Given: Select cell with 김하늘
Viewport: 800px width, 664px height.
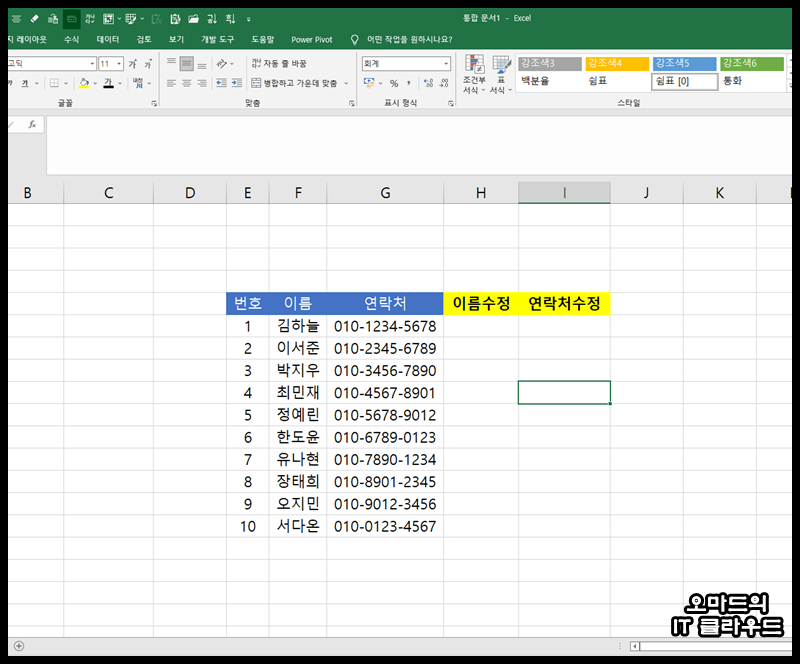Looking at the screenshot, I should [x=298, y=326].
